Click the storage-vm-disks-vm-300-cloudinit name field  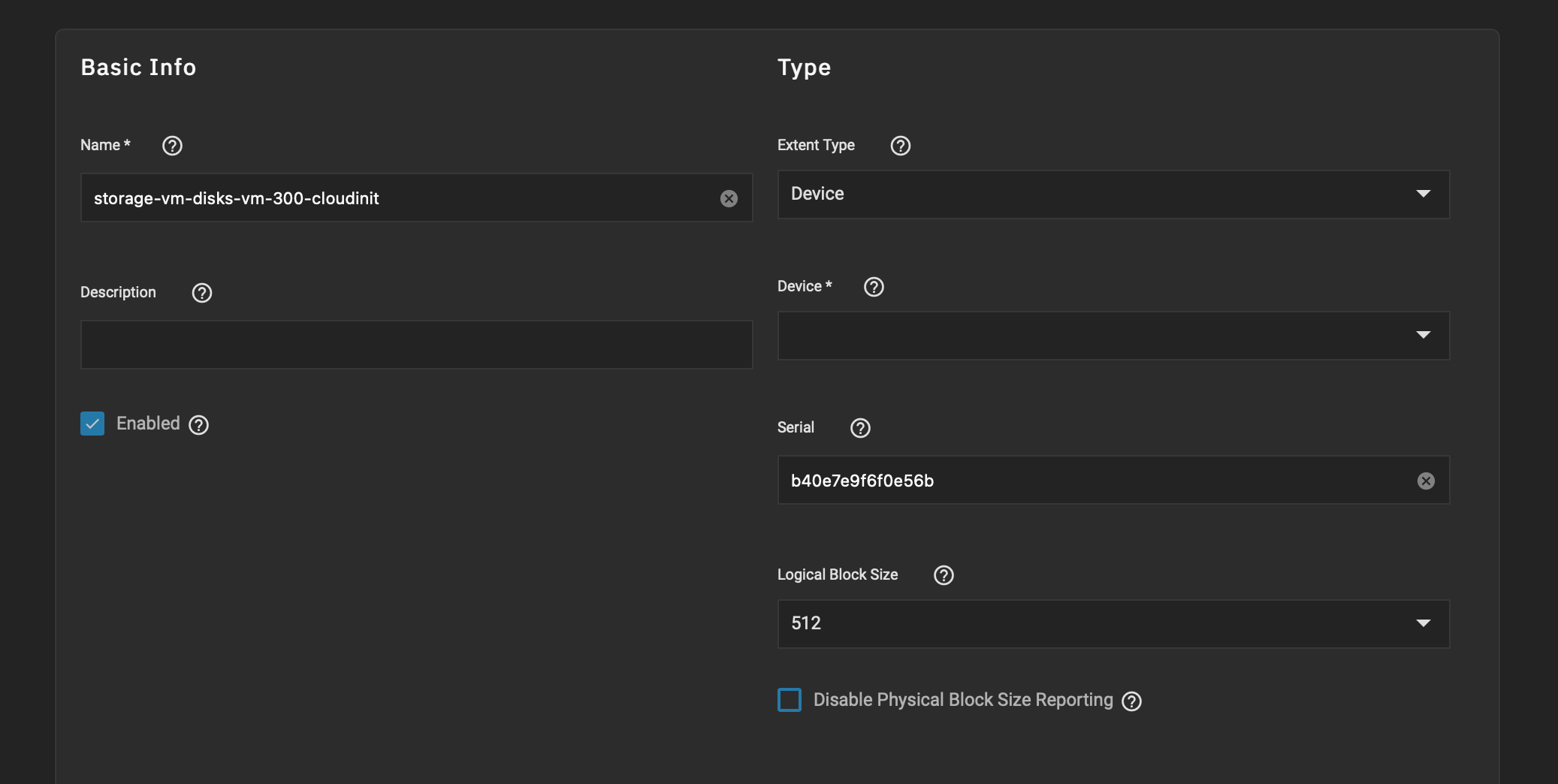pyautogui.click(x=376, y=198)
